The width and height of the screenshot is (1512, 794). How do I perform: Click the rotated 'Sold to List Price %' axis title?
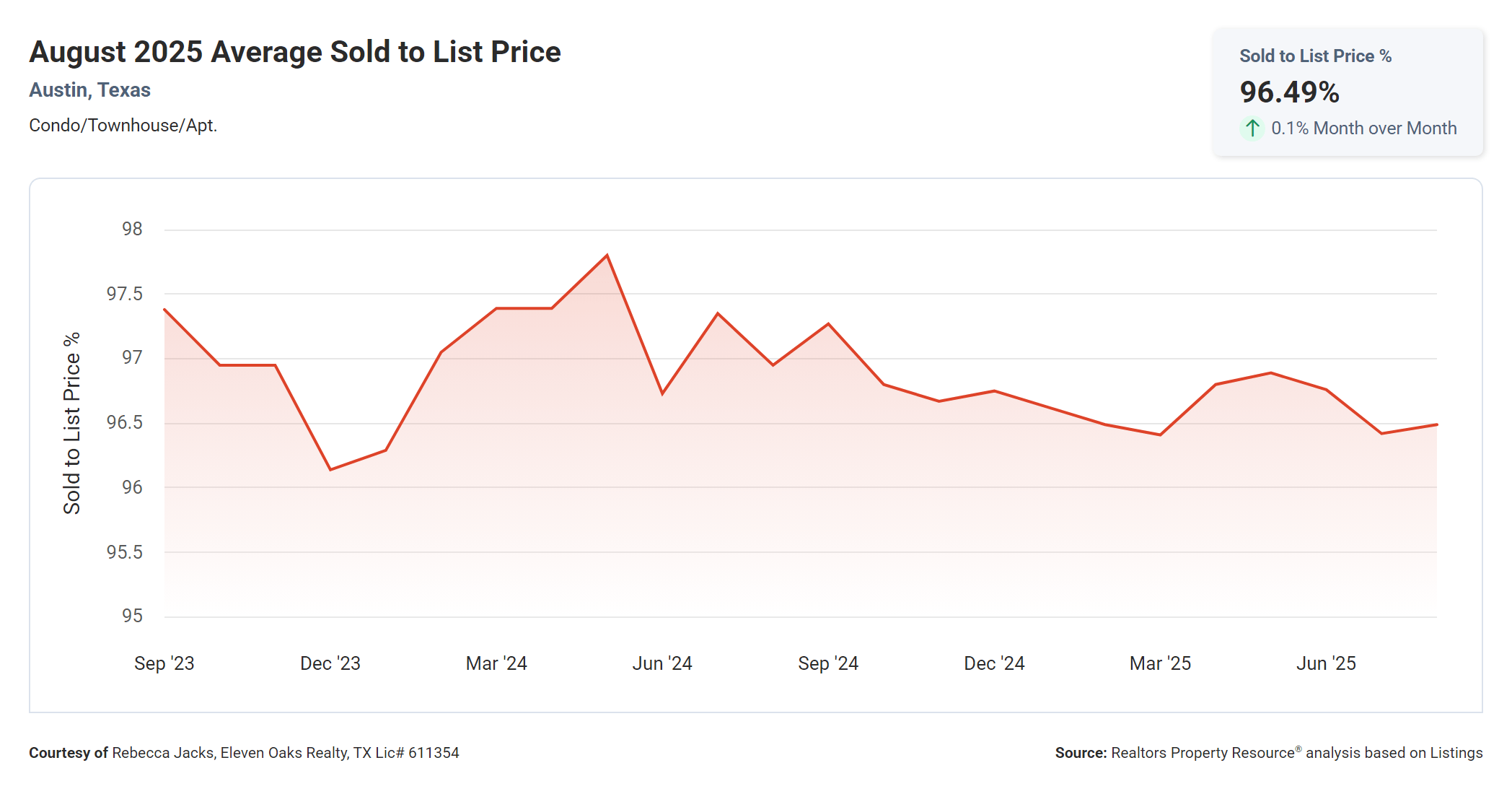point(71,423)
